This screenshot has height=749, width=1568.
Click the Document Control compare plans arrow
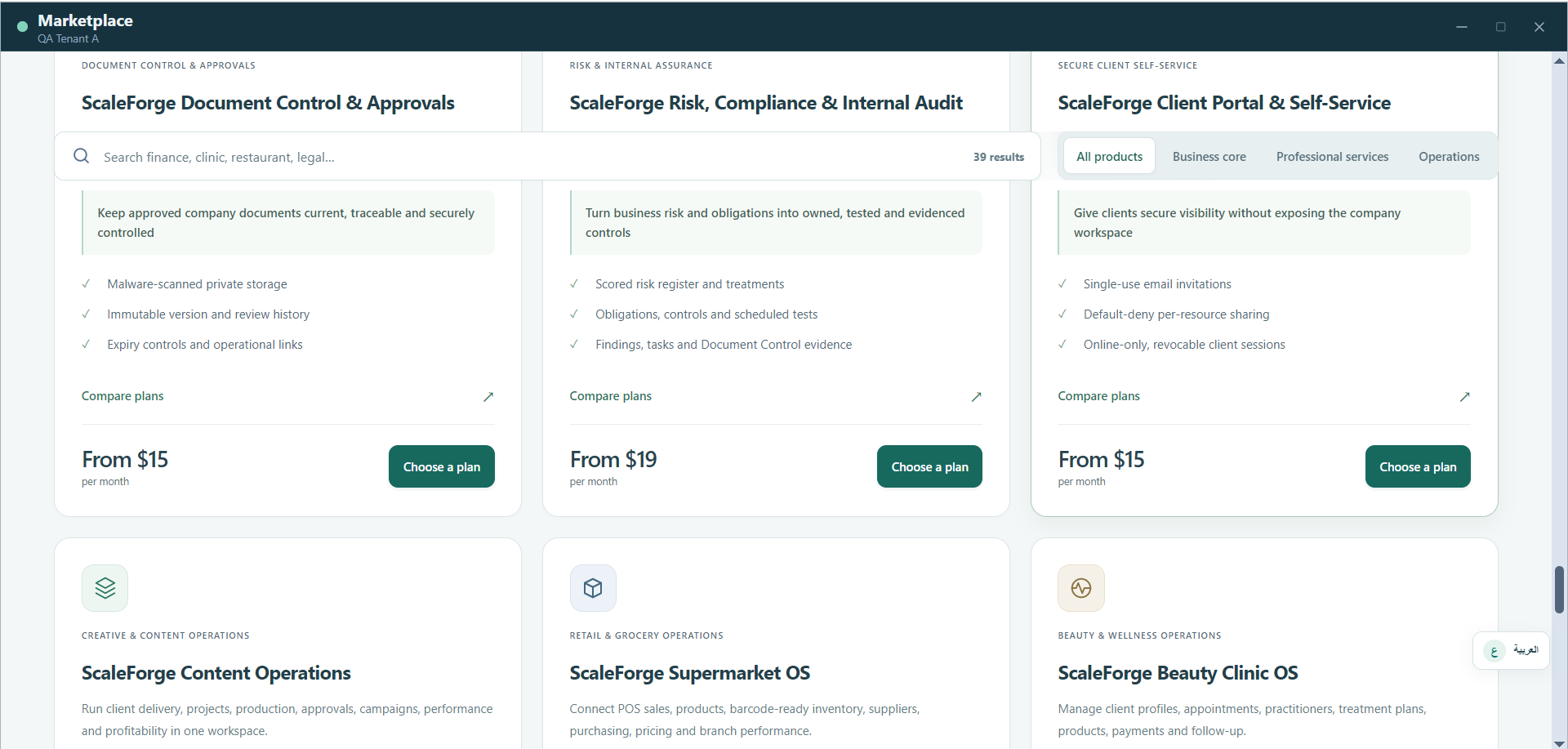(x=488, y=397)
